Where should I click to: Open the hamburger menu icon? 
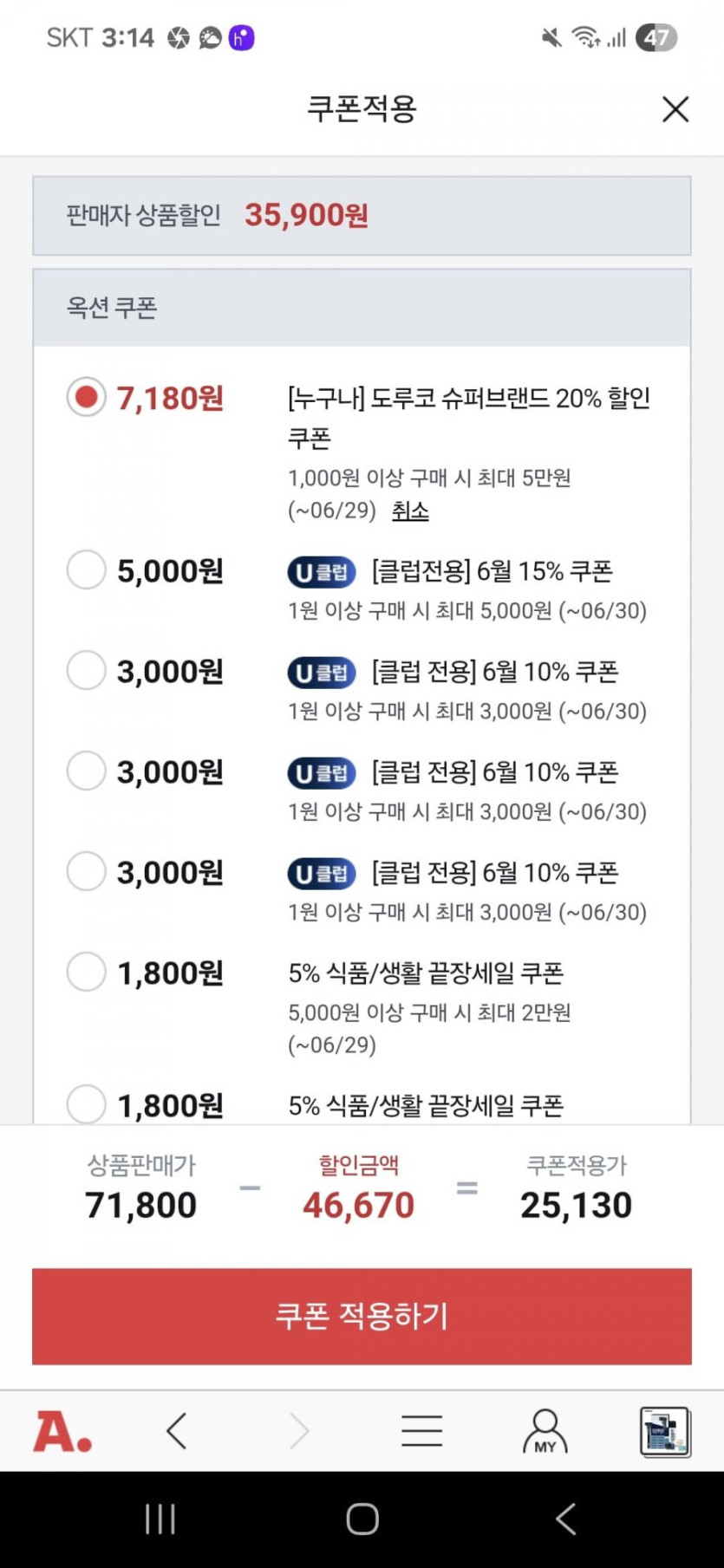click(x=422, y=1431)
